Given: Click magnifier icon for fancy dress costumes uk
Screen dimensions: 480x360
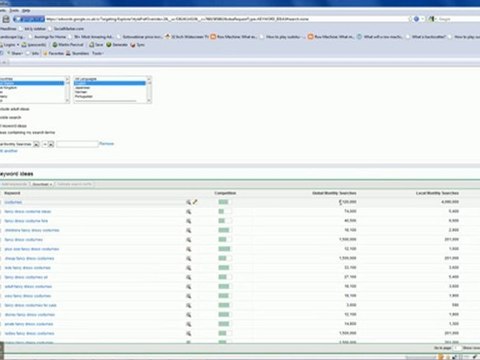Looking at the screenshot, I should 189,277.
